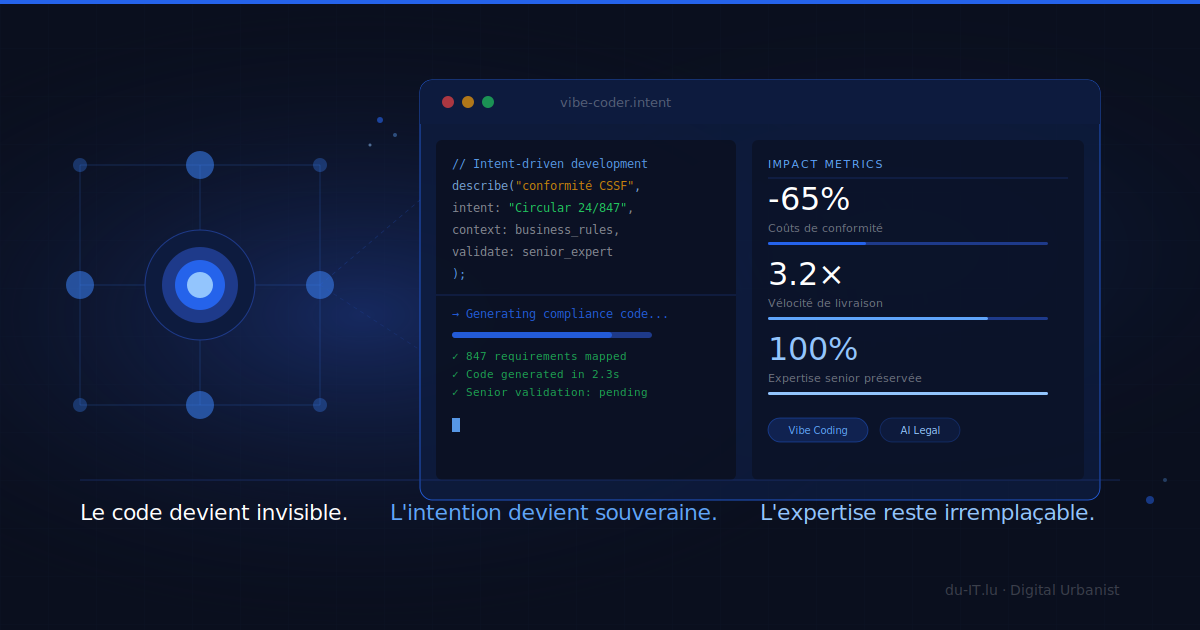This screenshot has height=630, width=1200.
Task: Toggle the 'AI Legal' badge
Action: (x=919, y=429)
